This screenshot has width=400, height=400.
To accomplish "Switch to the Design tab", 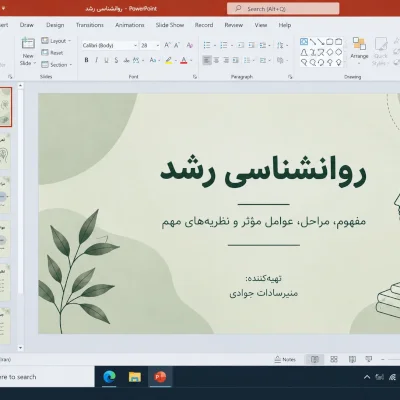I will click(55, 25).
